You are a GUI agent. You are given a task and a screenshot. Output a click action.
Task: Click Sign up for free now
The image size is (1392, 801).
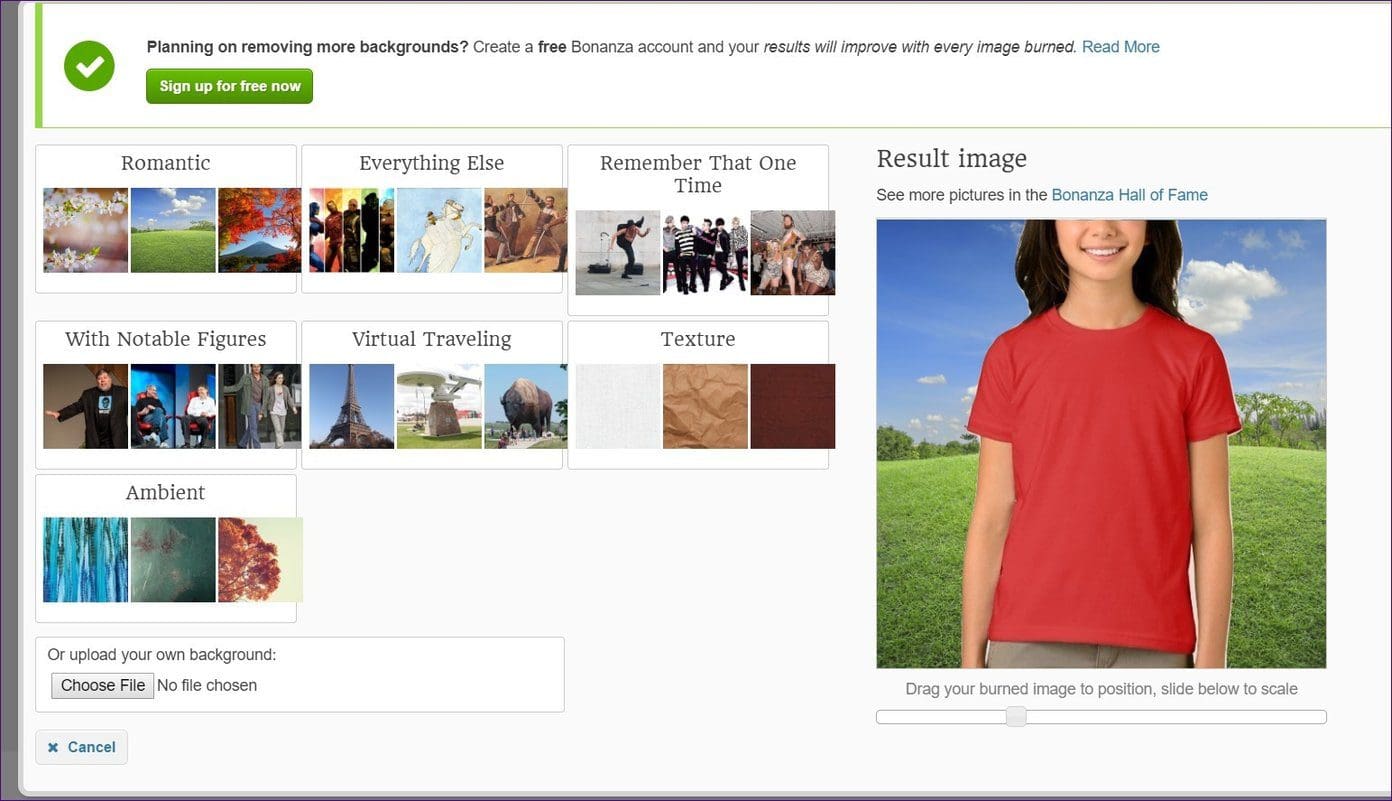click(x=229, y=86)
